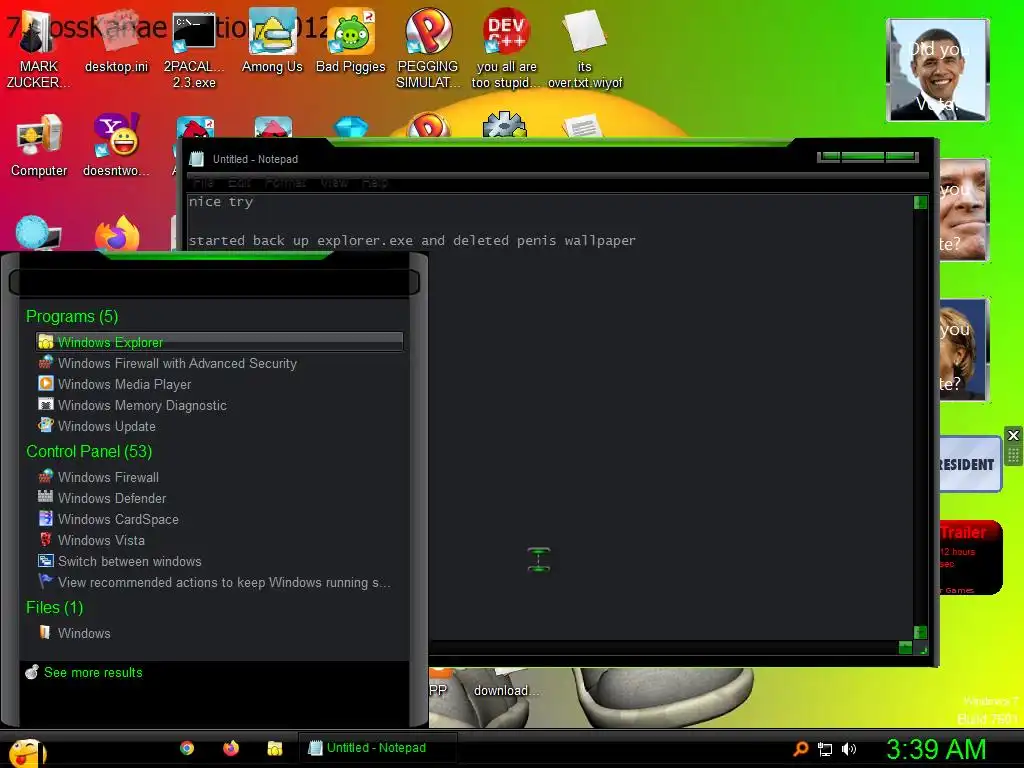Open Notepad's Help menu
1024x768 pixels.
(374, 183)
